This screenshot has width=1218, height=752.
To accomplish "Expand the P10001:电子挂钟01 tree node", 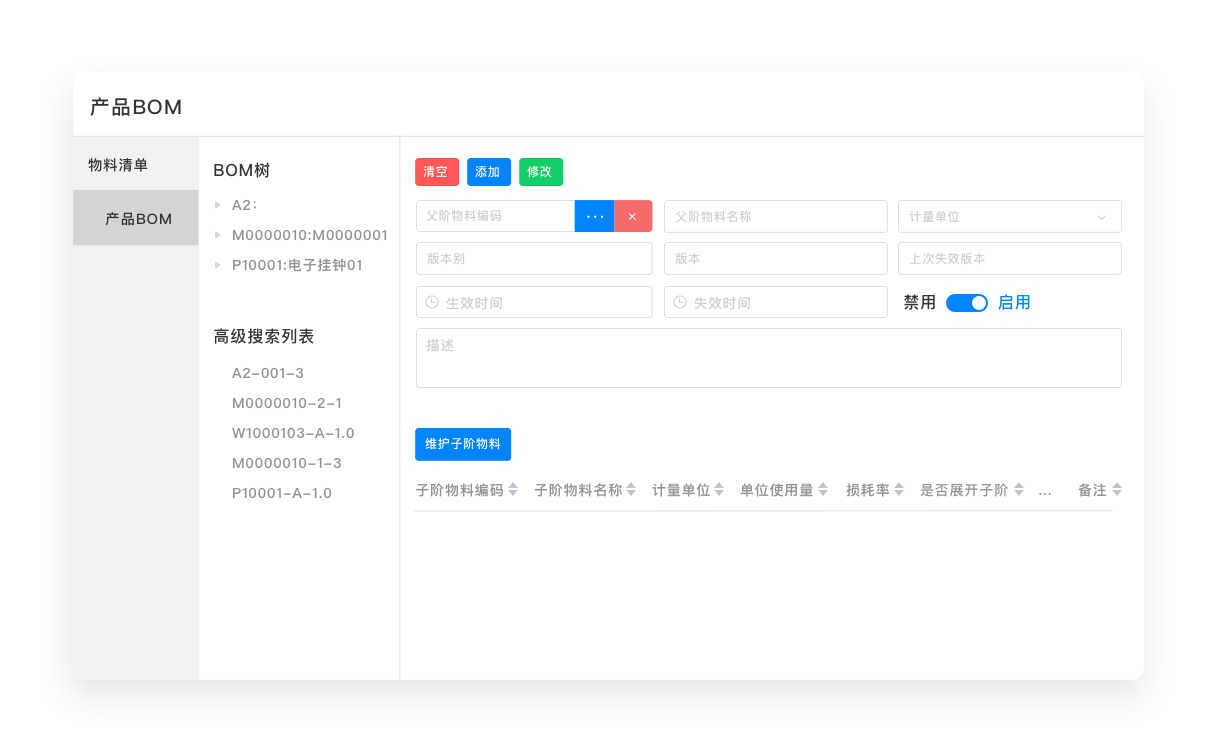I will [x=218, y=265].
